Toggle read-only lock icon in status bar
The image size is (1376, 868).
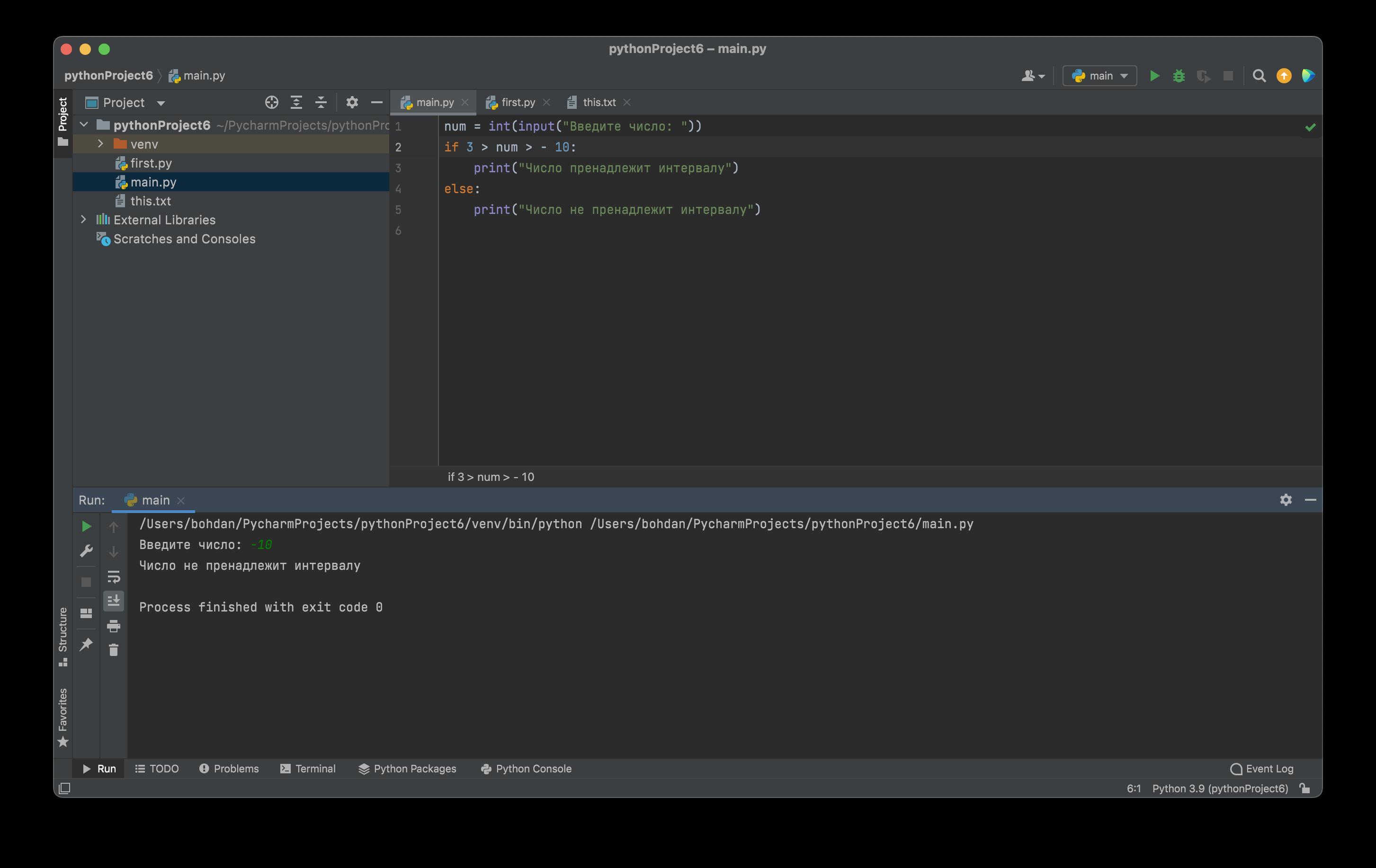click(x=1305, y=788)
